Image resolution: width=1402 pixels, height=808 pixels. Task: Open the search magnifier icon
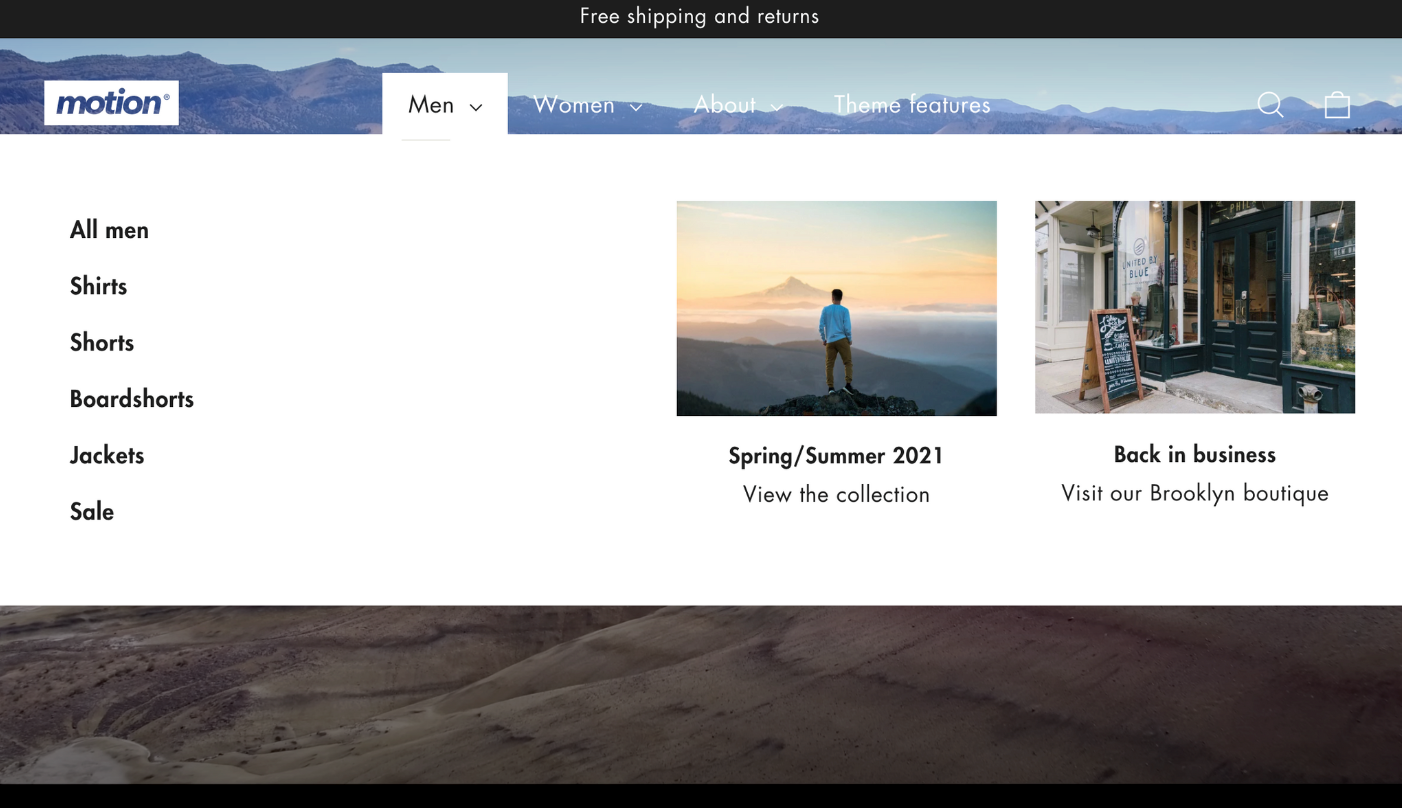pyautogui.click(x=1270, y=105)
